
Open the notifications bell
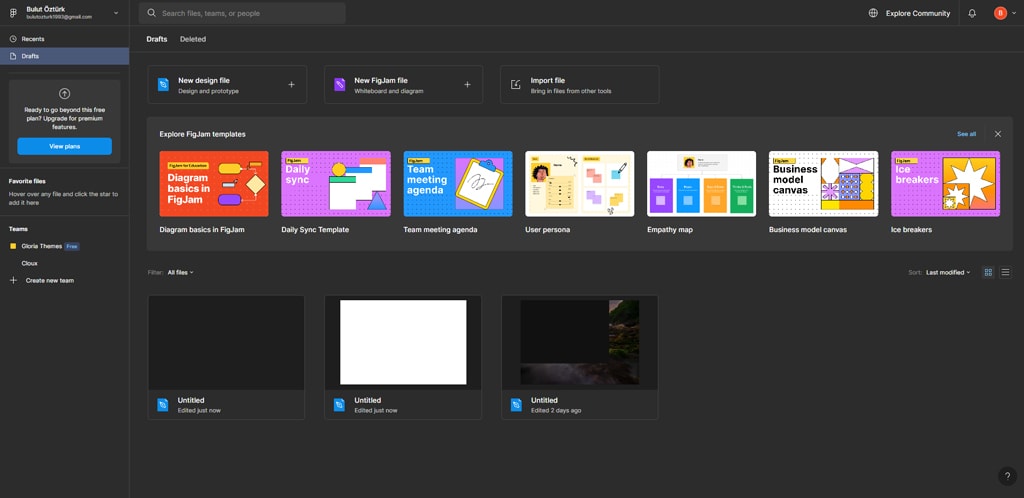point(972,13)
